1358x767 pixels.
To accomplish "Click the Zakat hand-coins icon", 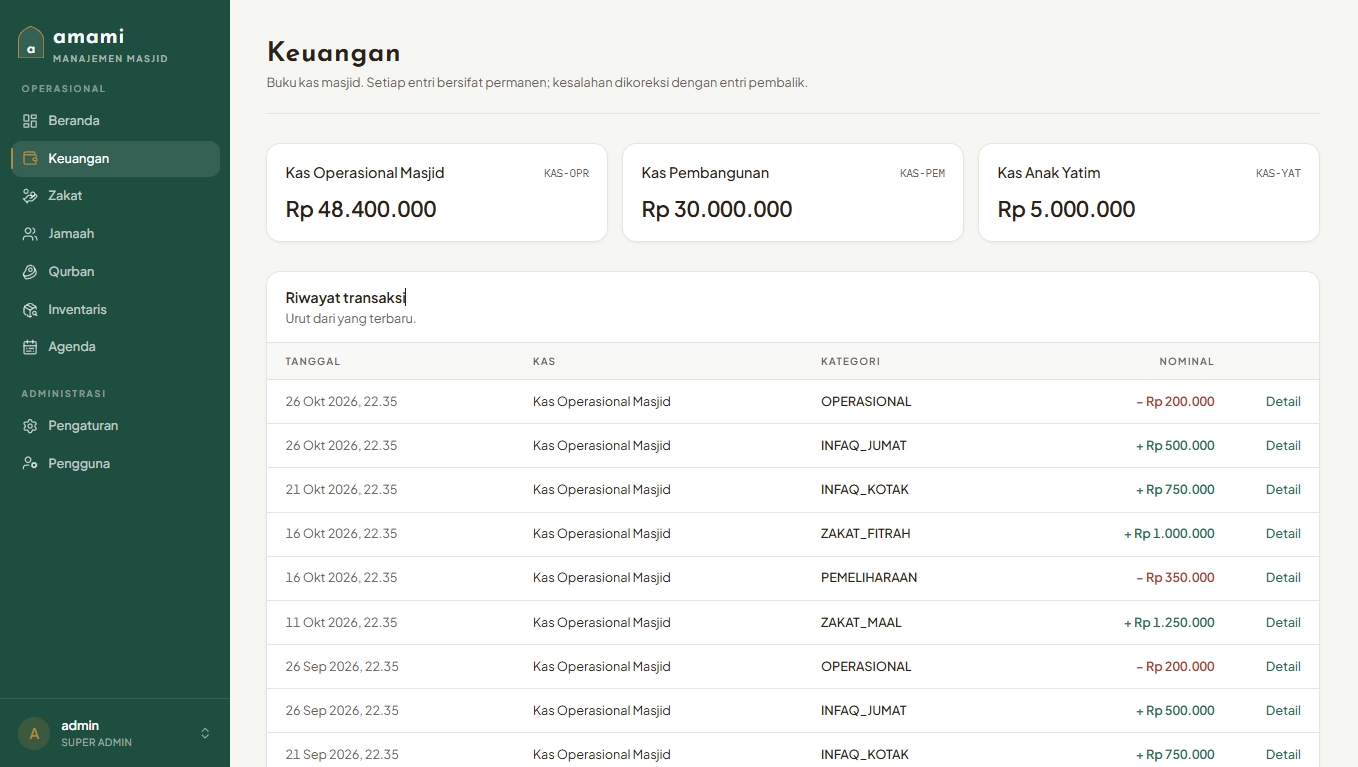I will tap(30, 196).
